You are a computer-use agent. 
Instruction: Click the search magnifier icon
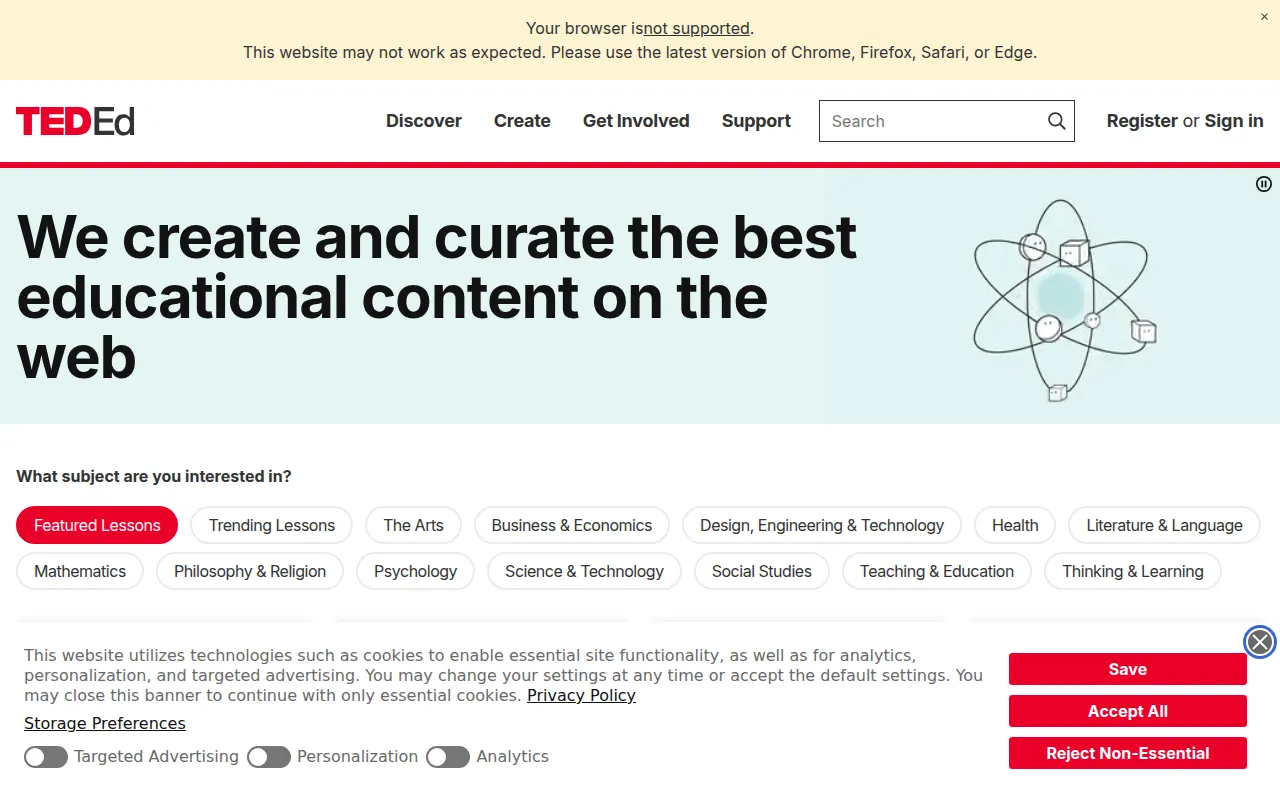[x=1056, y=121]
